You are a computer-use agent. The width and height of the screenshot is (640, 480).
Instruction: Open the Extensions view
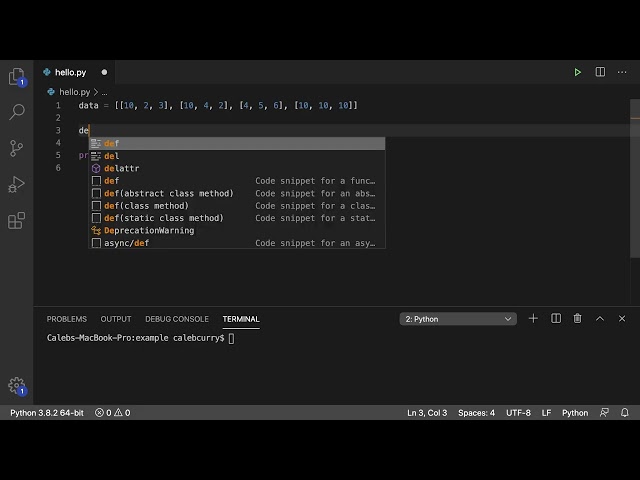16,220
